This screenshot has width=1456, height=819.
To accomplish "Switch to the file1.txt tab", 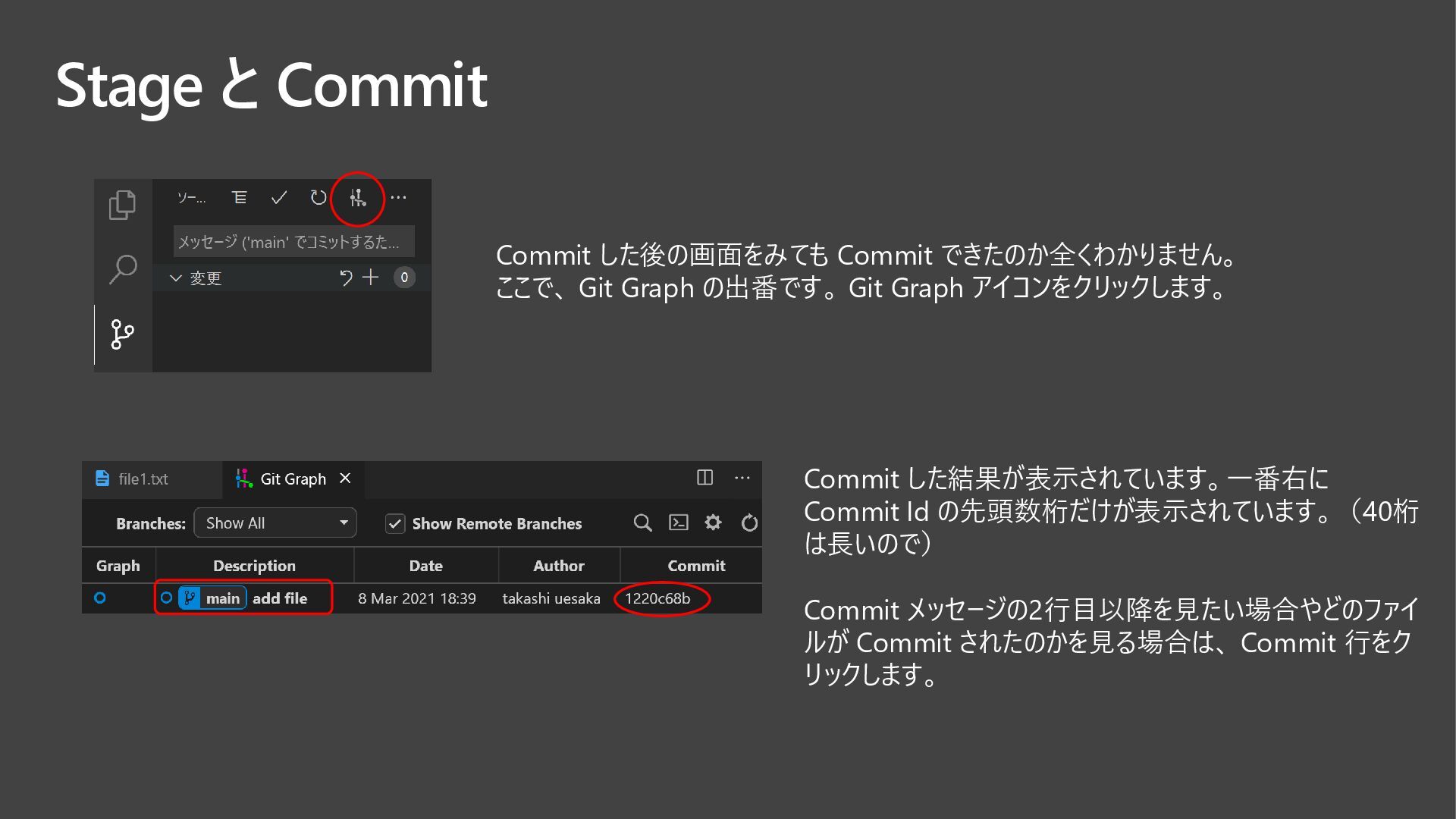I will (143, 479).
